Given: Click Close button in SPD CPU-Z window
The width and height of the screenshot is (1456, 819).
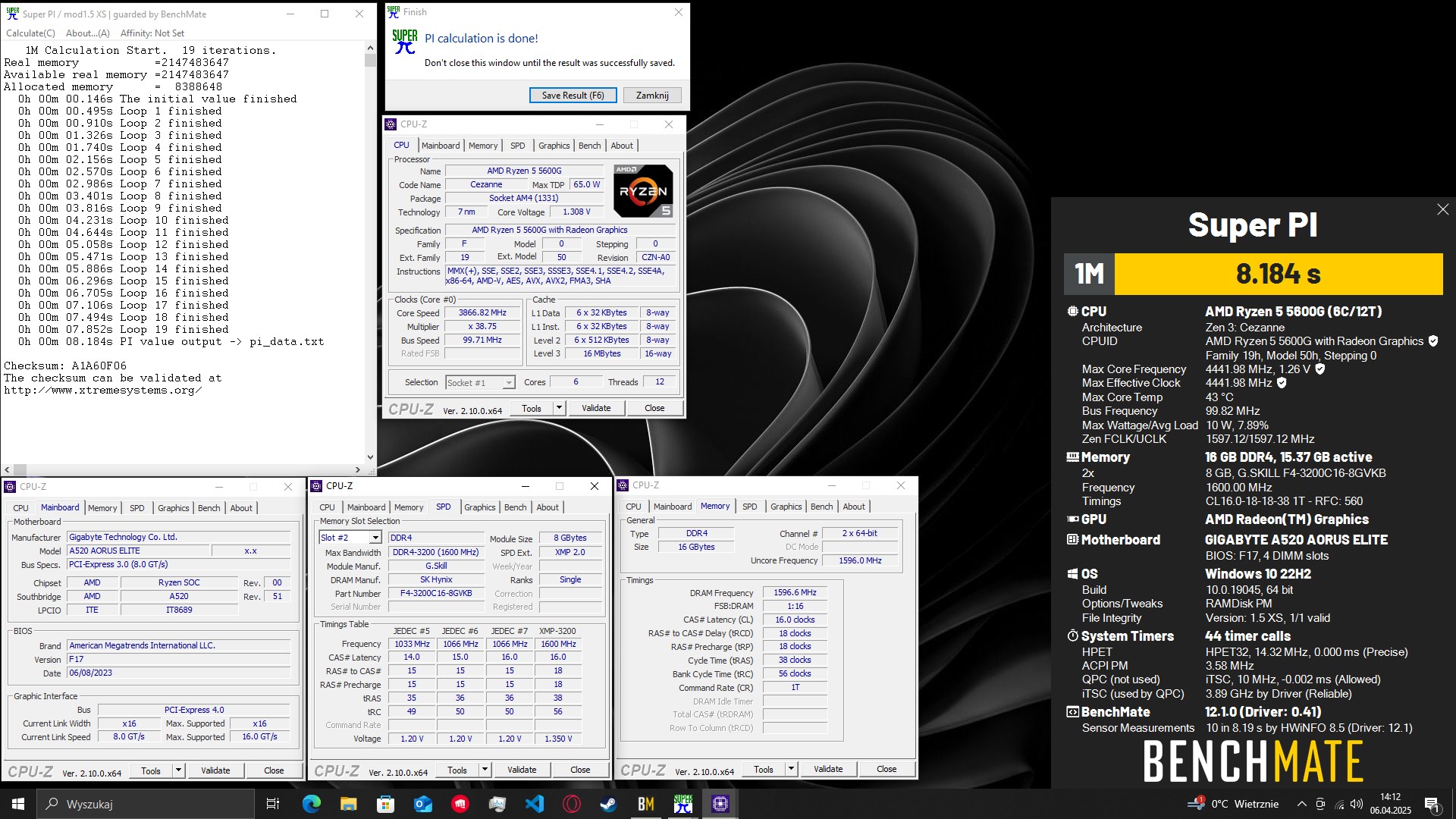Looking at the screenshot, I should click(x=580, y=770).
